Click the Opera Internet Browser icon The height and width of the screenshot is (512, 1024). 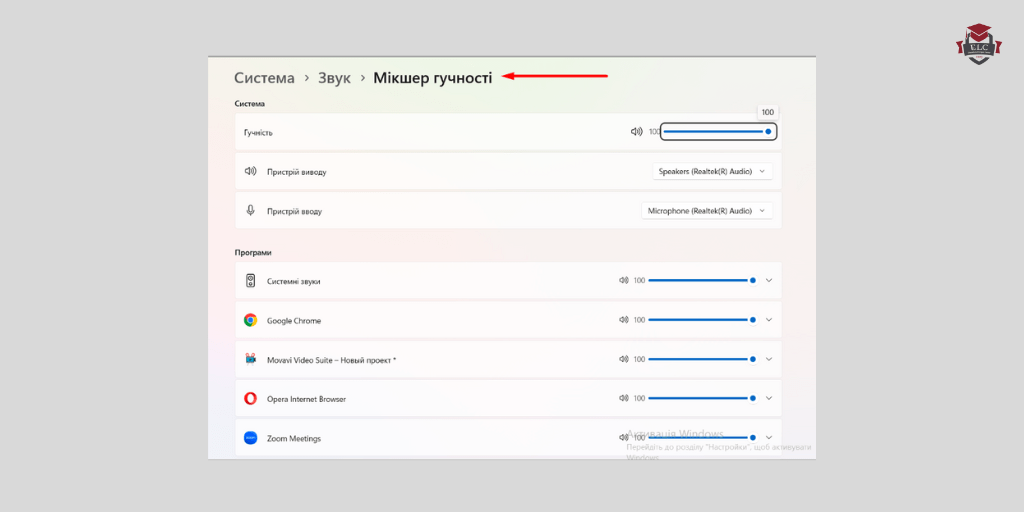(250, 398)
